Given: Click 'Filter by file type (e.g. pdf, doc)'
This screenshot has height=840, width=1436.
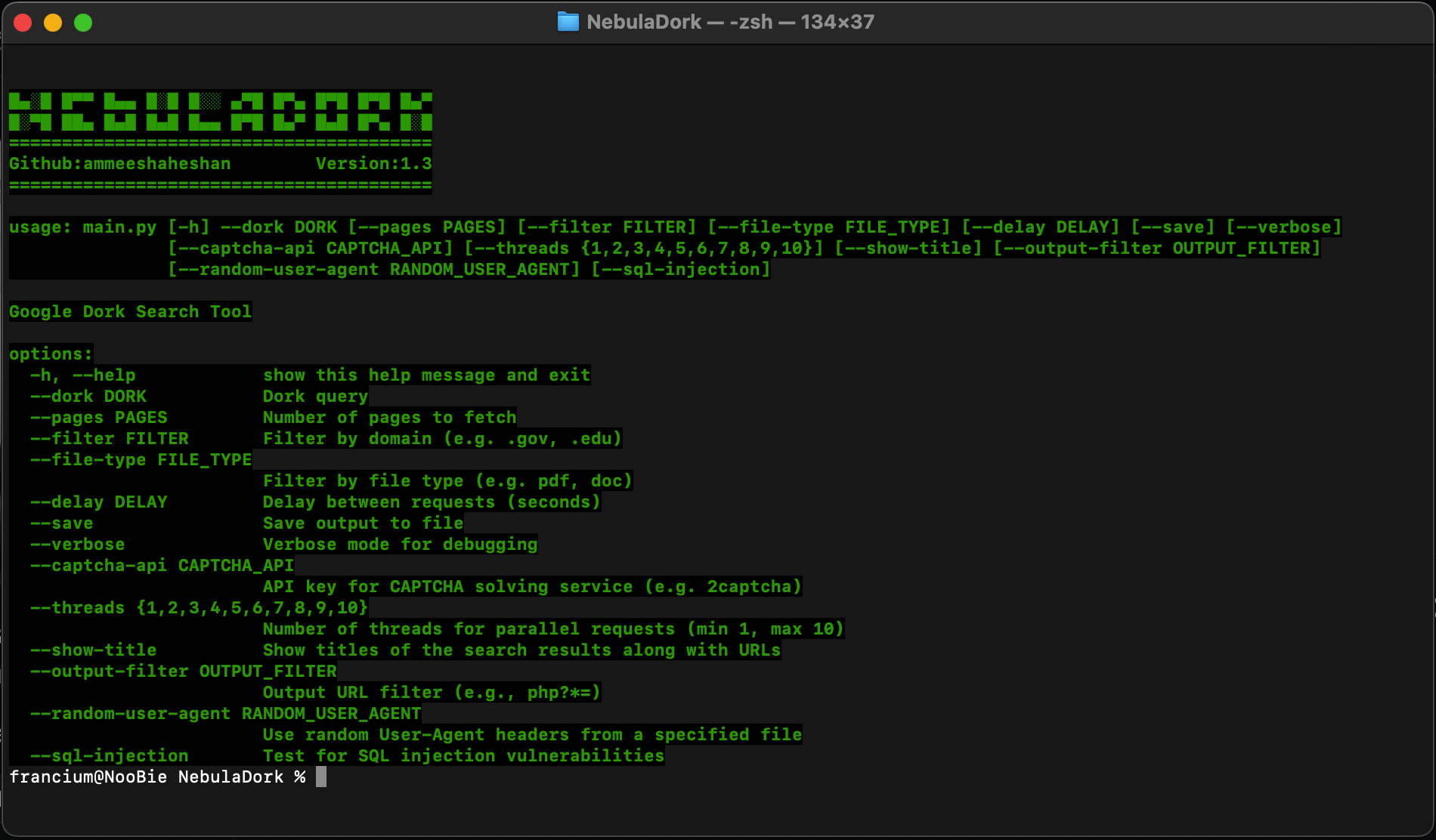Looking at the screenshot, I should click(x=448, y=480).
